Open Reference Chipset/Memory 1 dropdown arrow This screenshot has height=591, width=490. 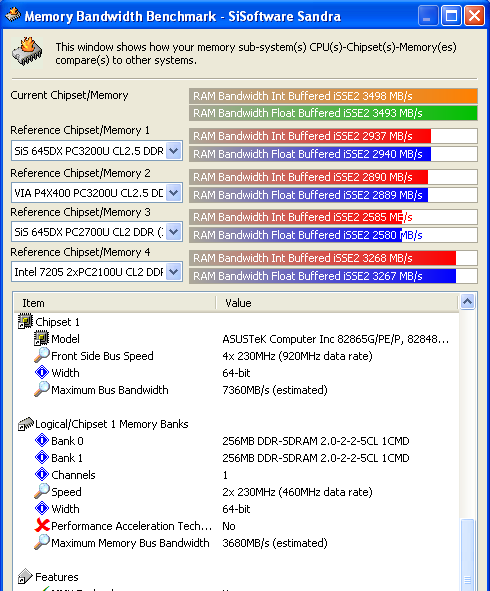[173, 151]
